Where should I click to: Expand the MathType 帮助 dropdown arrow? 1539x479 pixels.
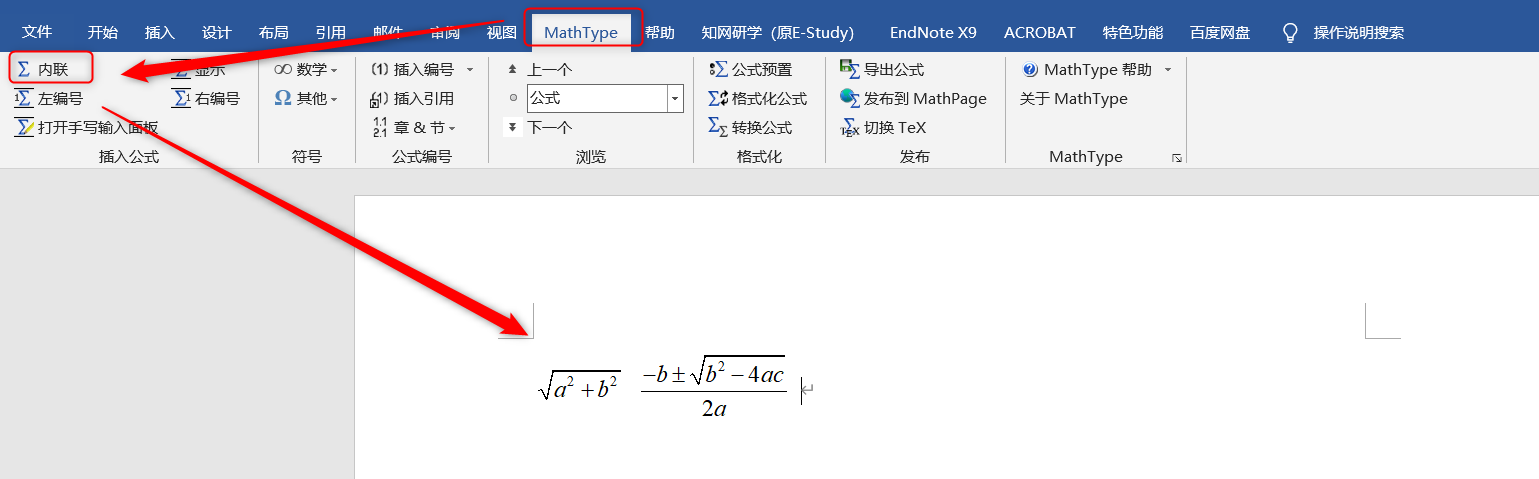coord(1167,69)
